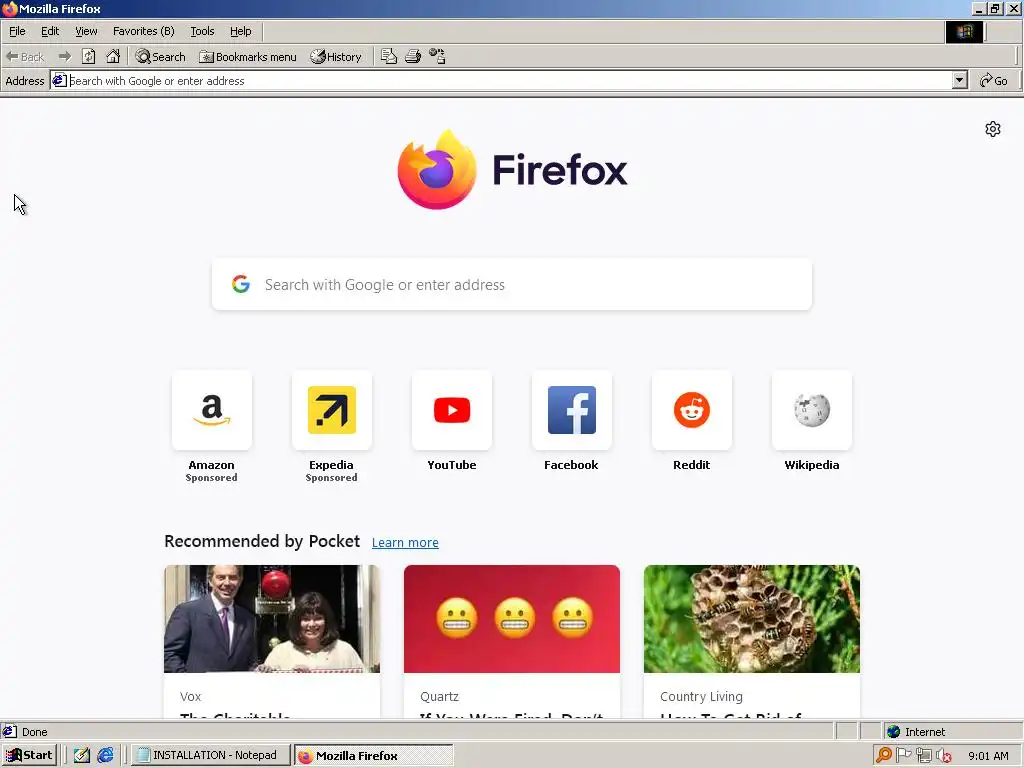
Task: Open the History toolbar button
Action: (336, 57)
